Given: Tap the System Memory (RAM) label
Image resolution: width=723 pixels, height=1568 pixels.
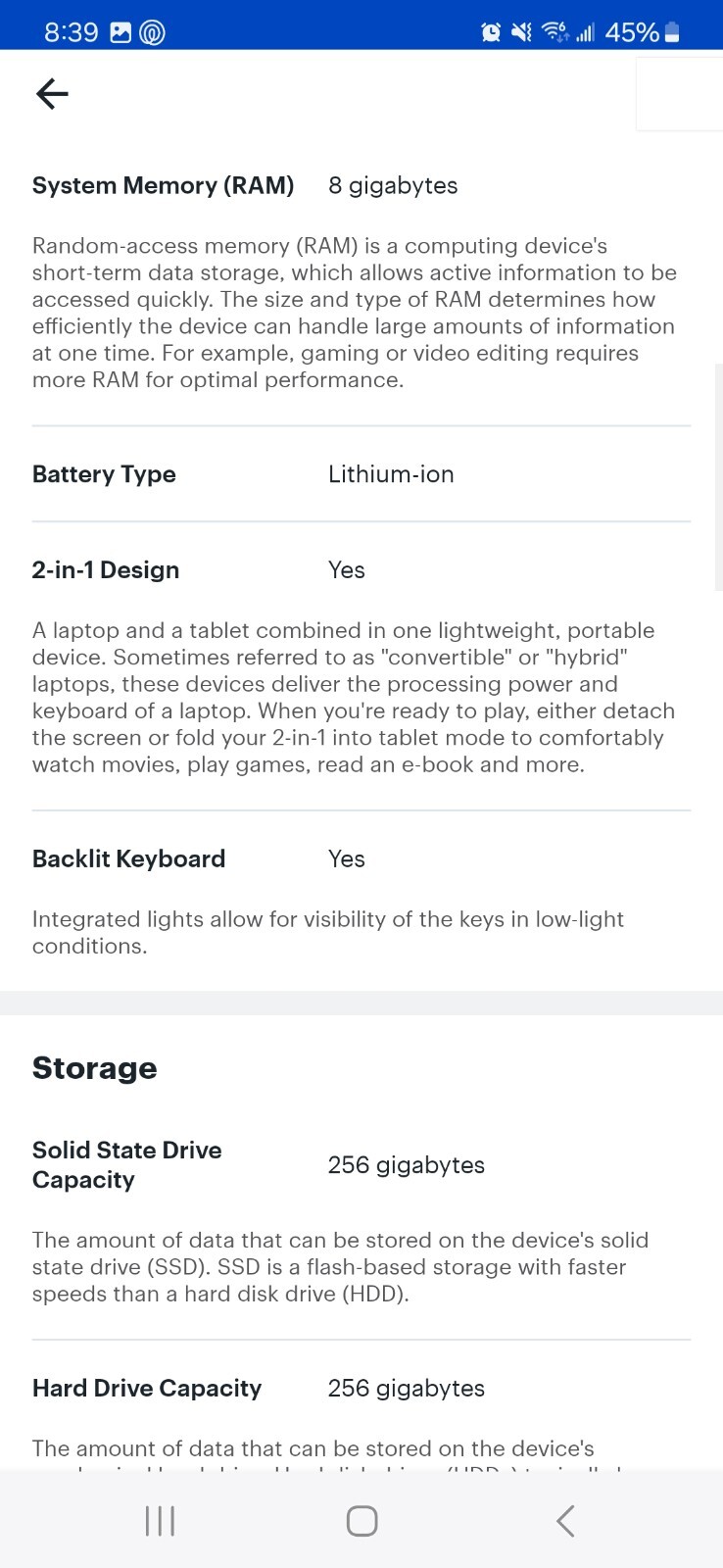Looking at the screenshot, I should 163,186.
